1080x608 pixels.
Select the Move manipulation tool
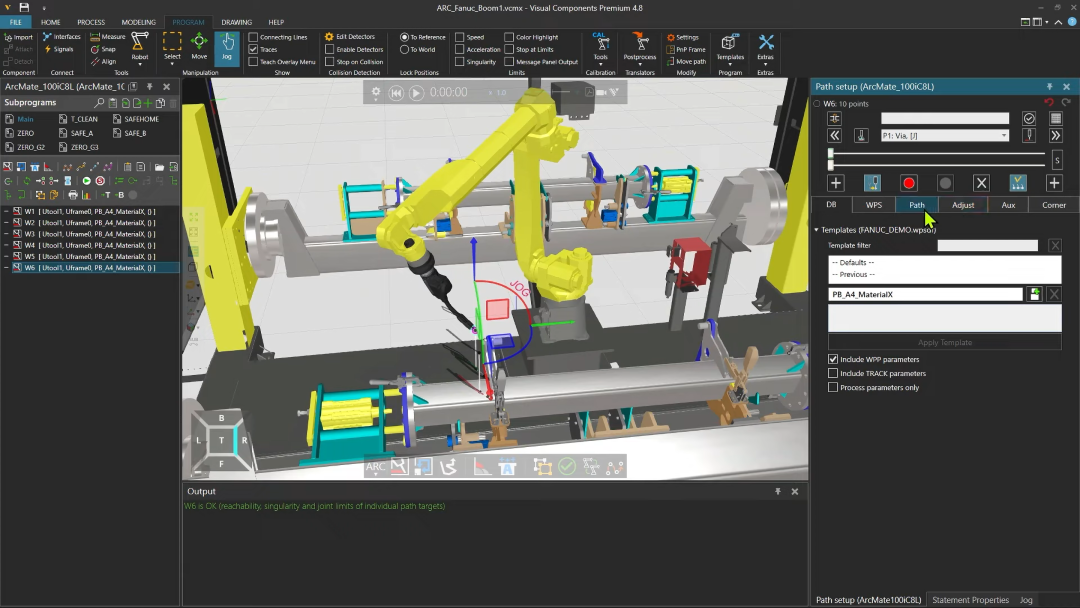pos(199,47)
